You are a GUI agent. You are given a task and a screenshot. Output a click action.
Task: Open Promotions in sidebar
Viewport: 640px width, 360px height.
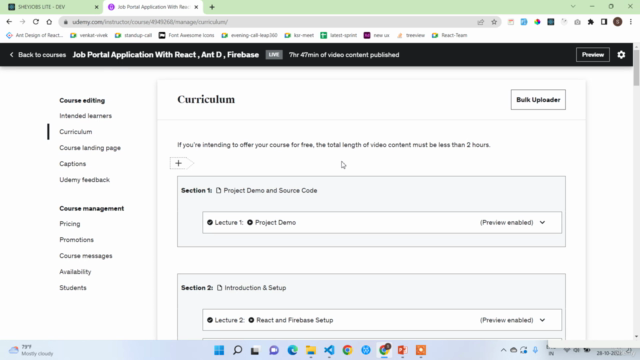pyautogui.click(x=76, y=240)
